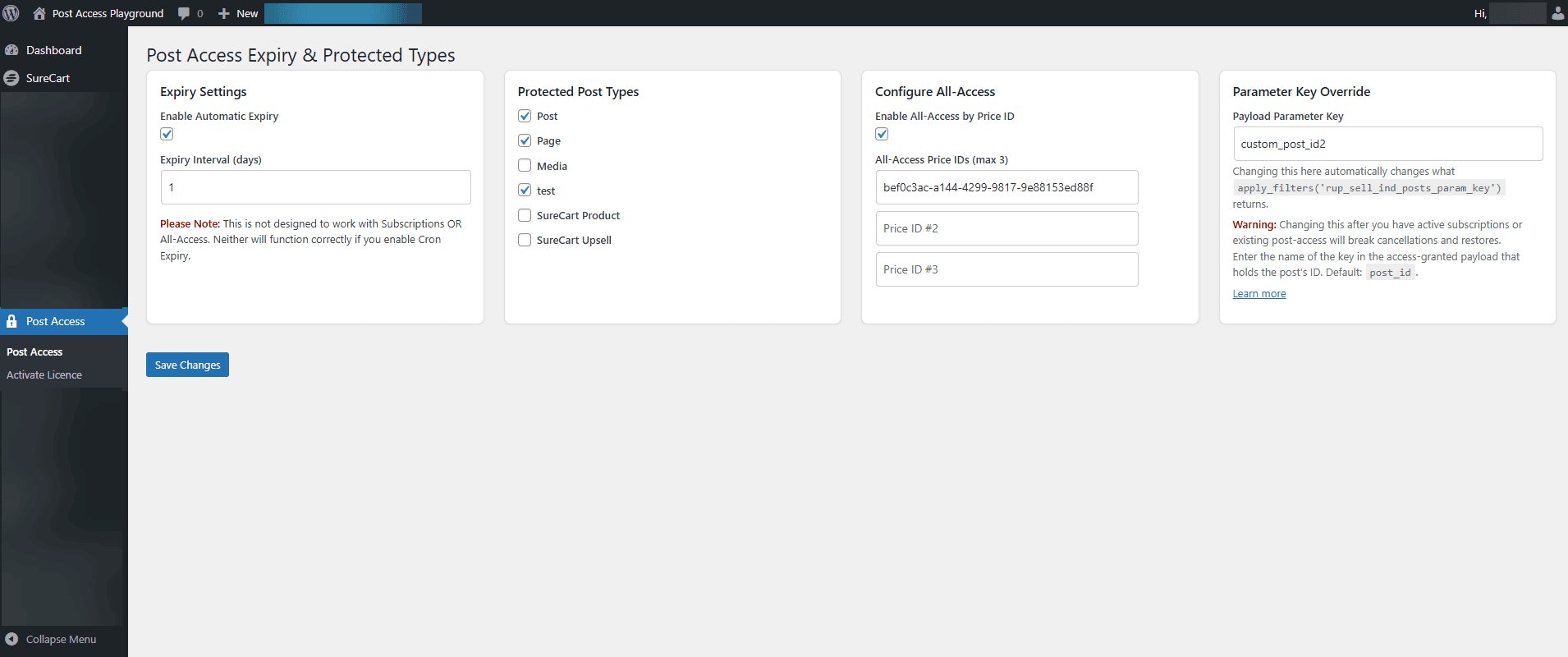Click the Expiry Settings heading
1568x657 pixels.
point(204,92)
